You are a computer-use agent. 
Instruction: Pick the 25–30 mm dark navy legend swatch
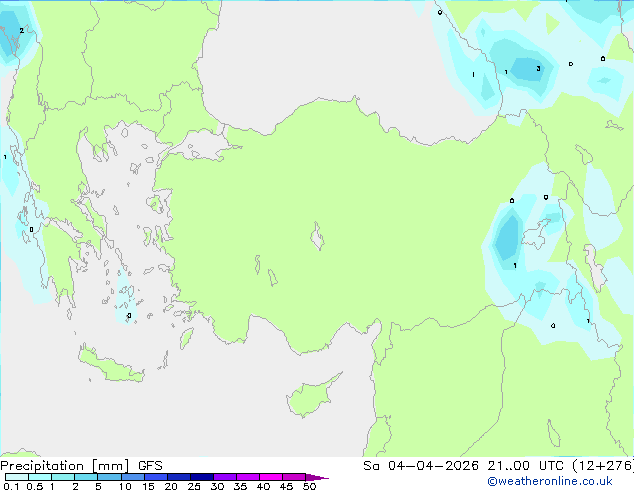coord(201,477)
